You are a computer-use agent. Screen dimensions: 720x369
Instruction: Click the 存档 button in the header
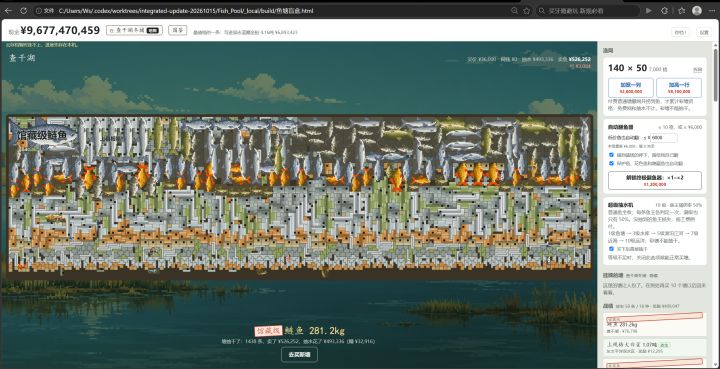[x=680, y=32]
